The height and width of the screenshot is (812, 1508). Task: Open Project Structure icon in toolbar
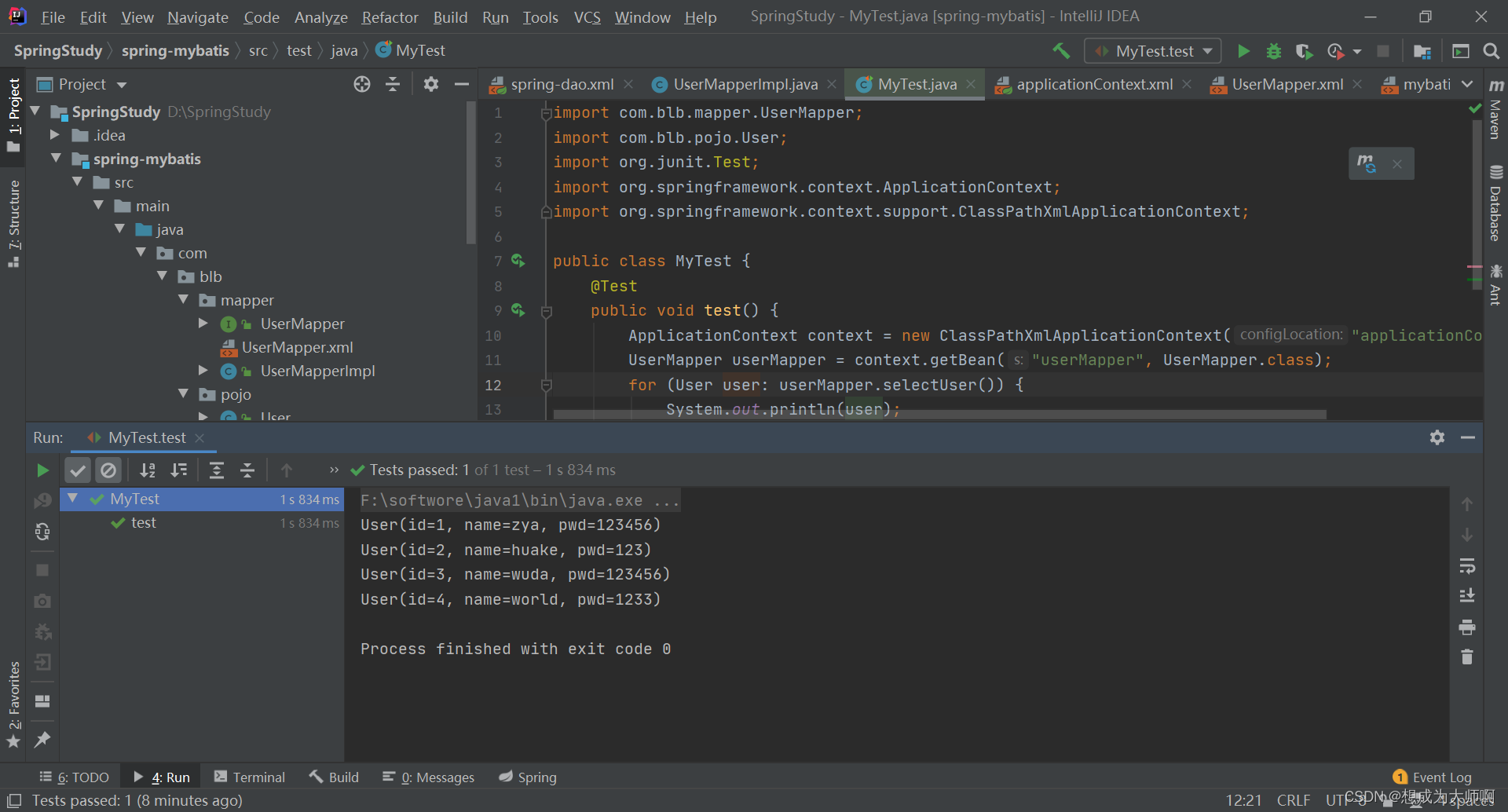pos(1422,51)
